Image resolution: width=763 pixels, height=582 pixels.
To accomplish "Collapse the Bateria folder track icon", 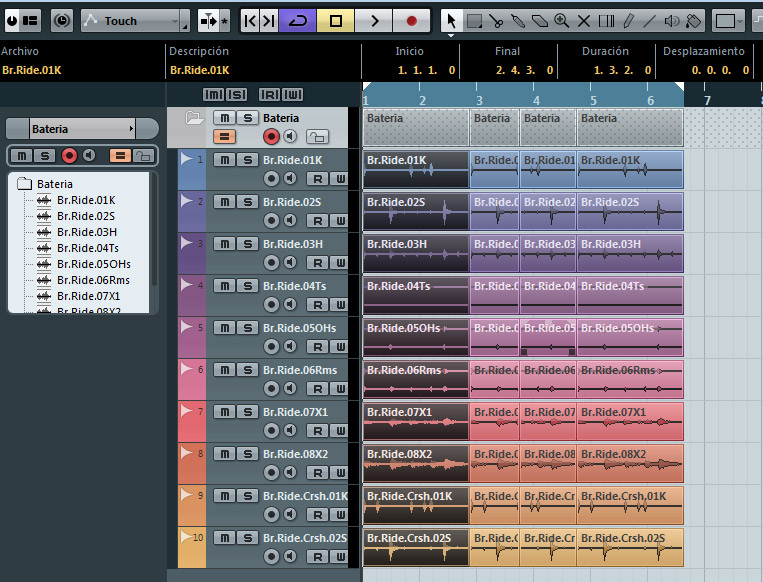I will [x=194, y=118].
